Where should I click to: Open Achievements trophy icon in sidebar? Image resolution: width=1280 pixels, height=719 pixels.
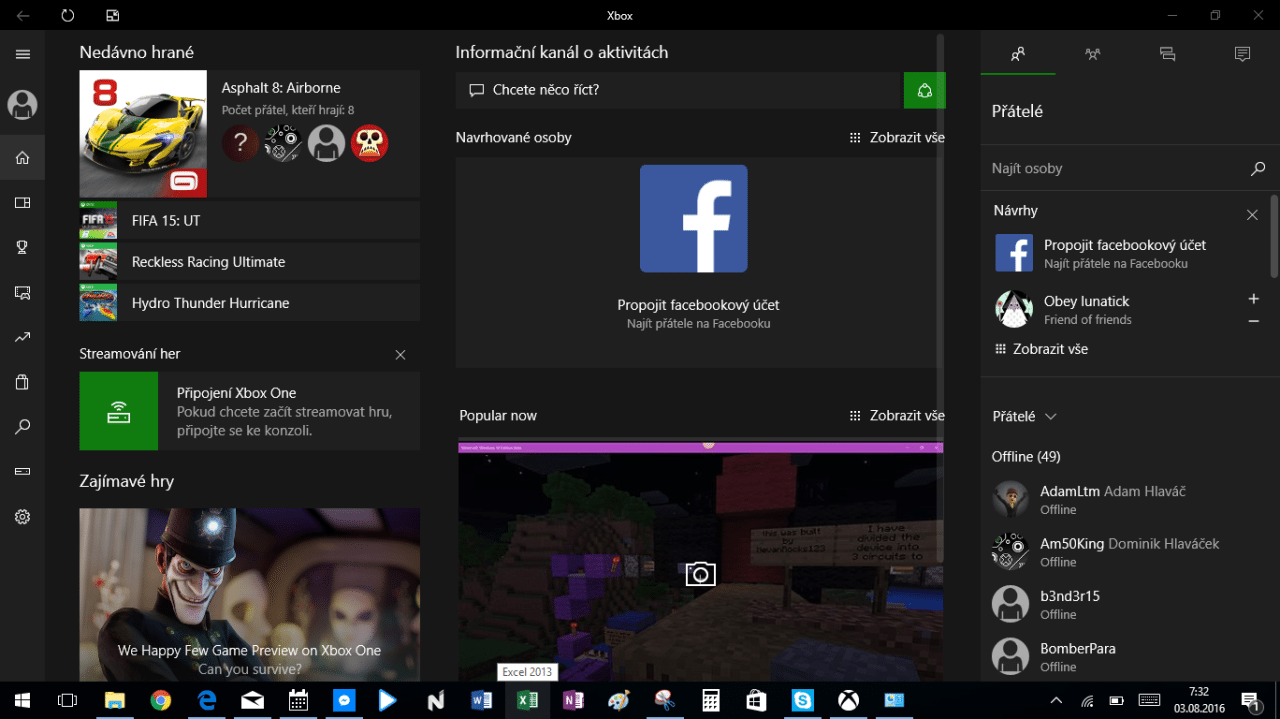pyautogui.click(x=23, y=248)
